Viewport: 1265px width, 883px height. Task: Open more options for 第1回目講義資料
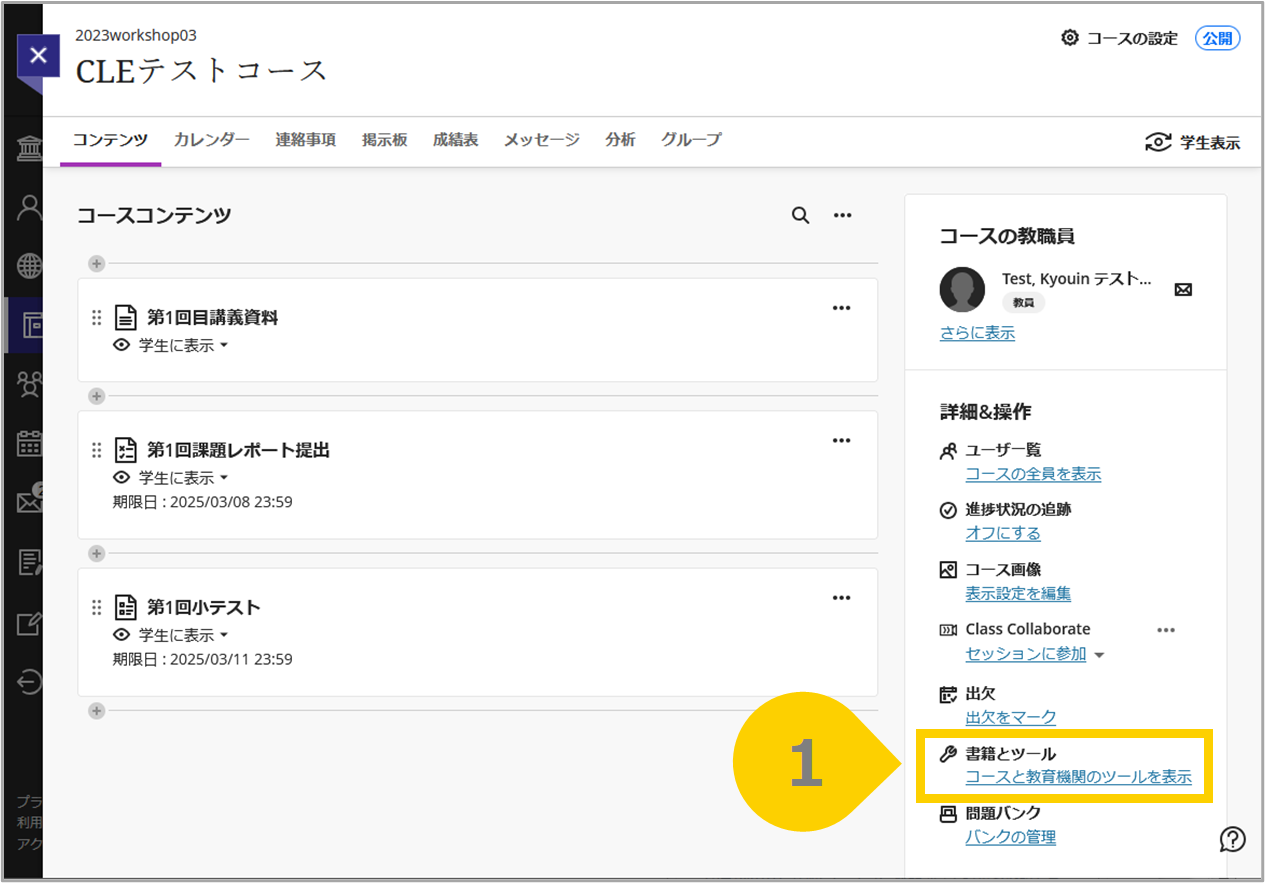point(842,308)
